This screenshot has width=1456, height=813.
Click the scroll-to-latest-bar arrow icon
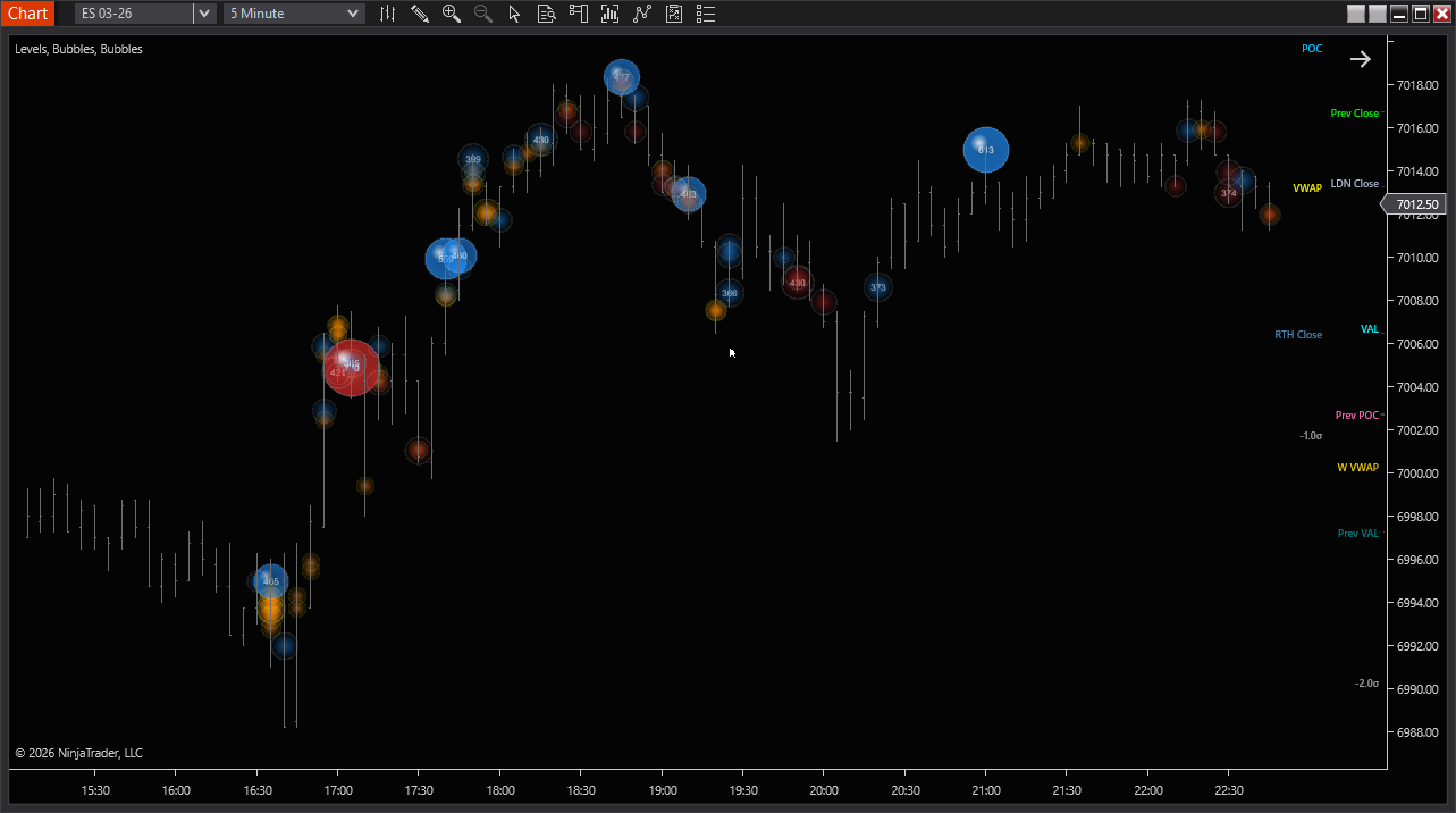click(1360, 59)
